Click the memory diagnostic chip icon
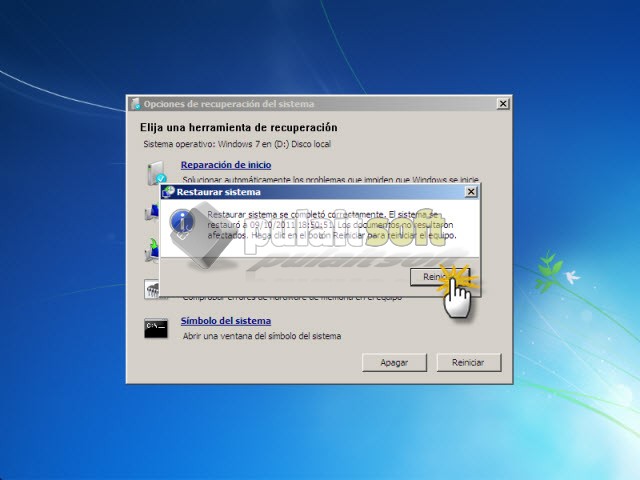 [152, 290]
